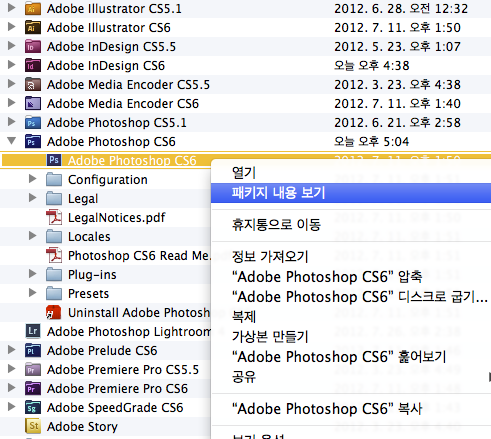Expand the Presets subfolder
The height and width of the screenshot is (439, 491).
32,292
